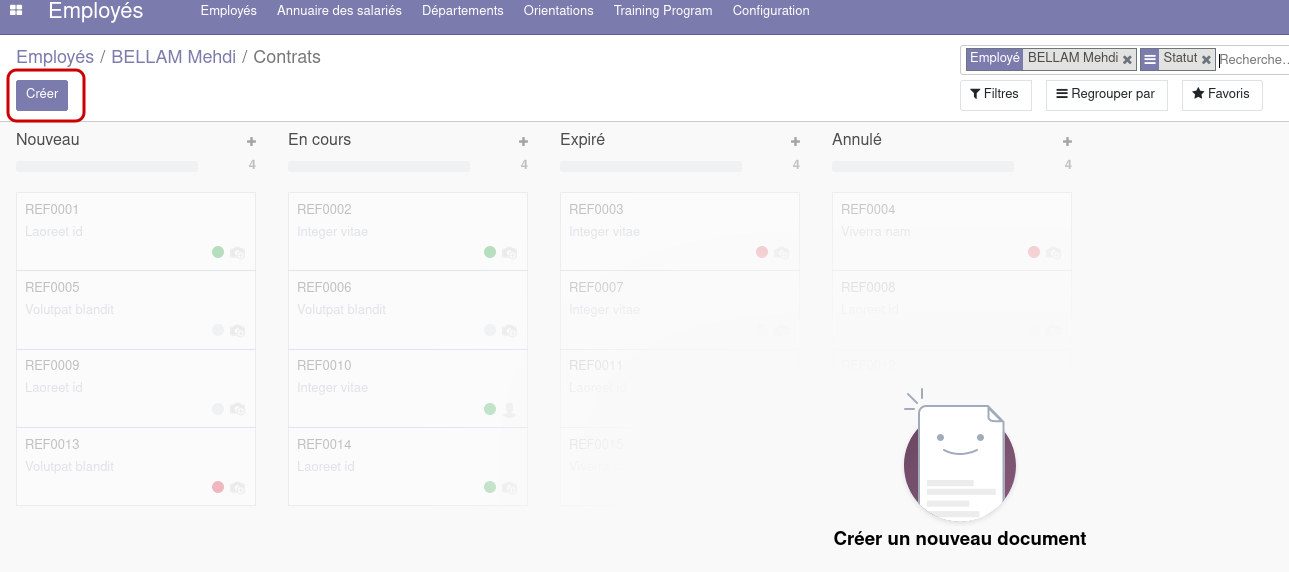
Task: Click the camera avatar icon on REF0004
Action: coord(1054,253)
